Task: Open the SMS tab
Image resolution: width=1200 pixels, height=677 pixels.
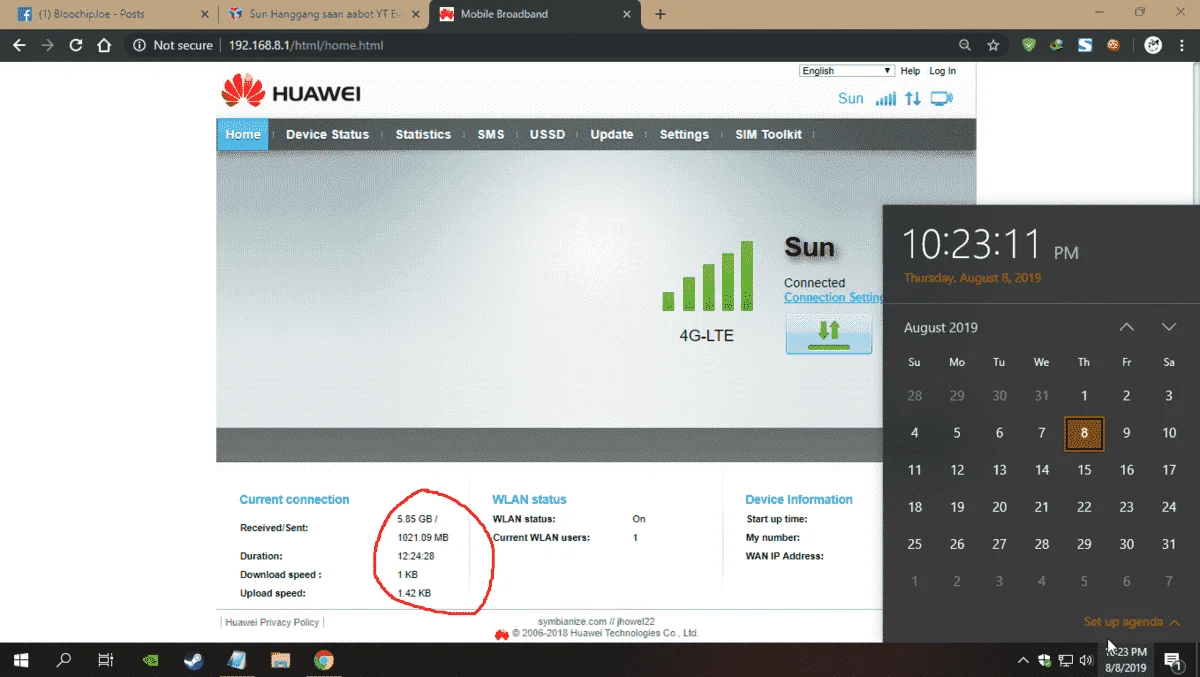Action: pos(491,134)
